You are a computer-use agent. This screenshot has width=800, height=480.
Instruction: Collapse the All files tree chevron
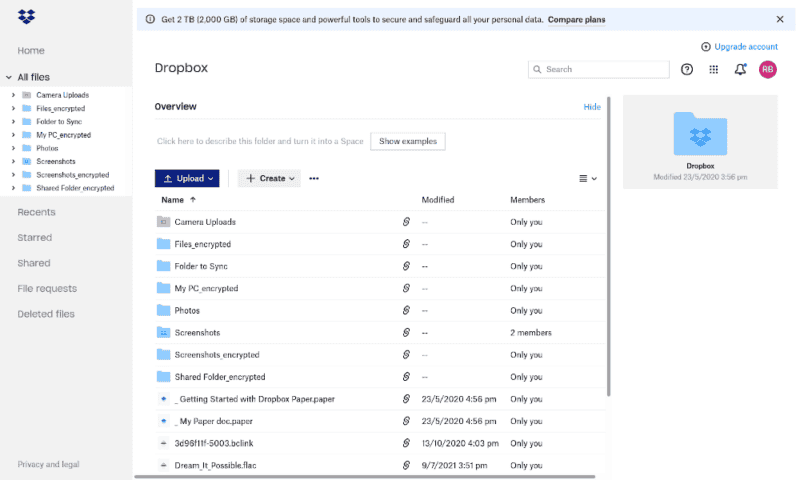pyautogui.click(x=9, y=77)
